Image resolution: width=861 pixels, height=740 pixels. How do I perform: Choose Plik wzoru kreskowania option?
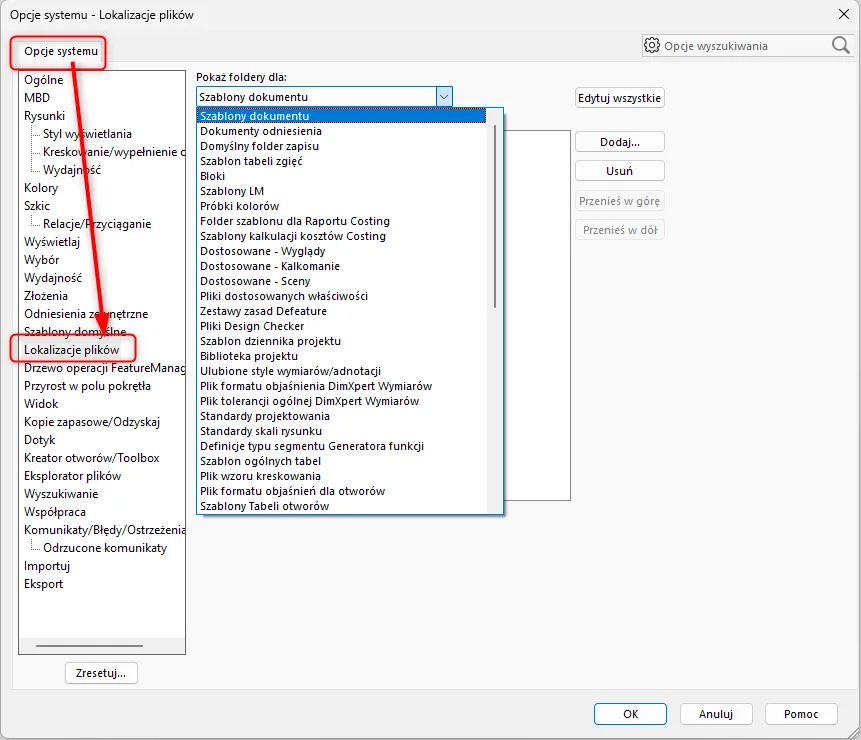click(342, 476)
